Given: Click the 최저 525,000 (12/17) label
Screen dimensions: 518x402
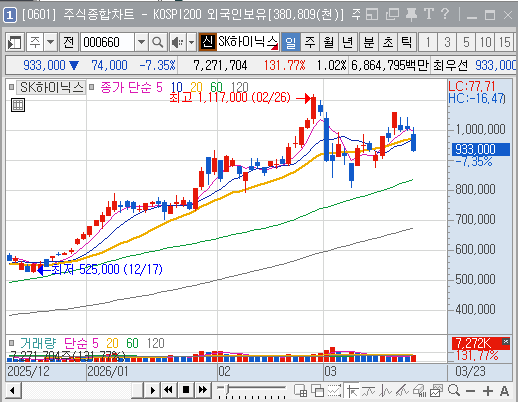Looking at the screenshot, I should click(107, 269).
